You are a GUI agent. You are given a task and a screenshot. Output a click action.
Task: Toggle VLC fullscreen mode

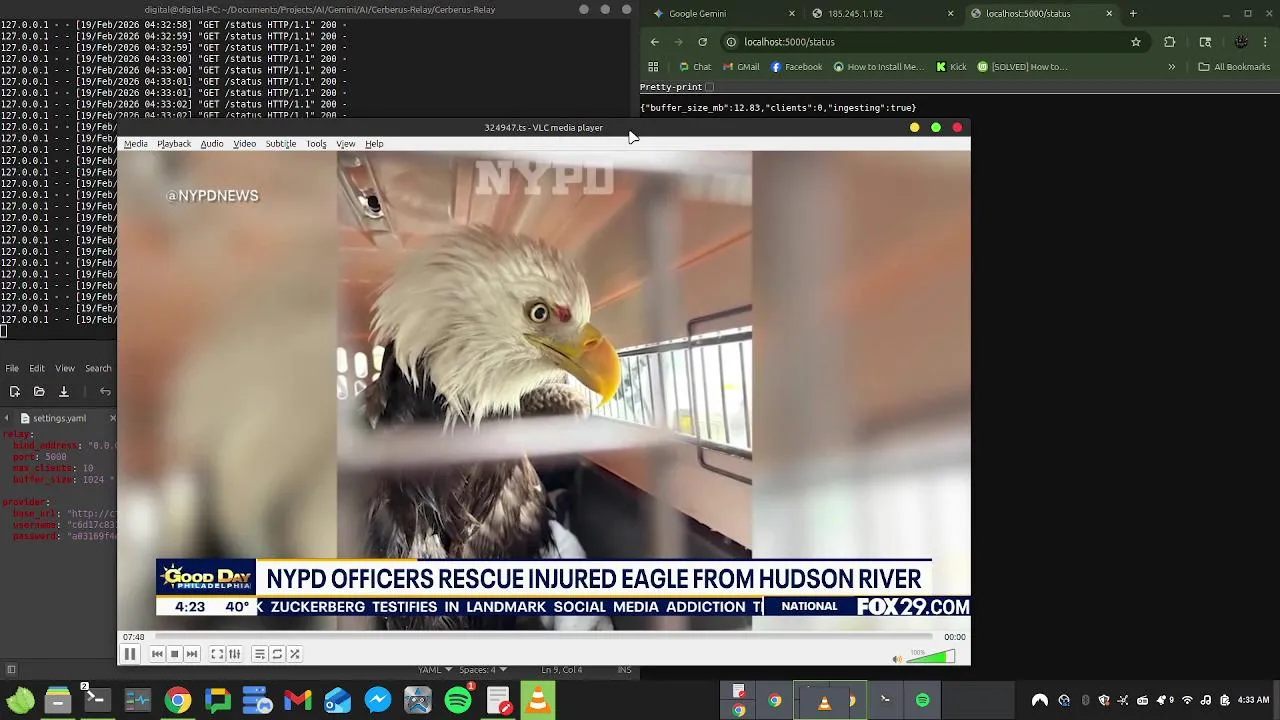(x=217, y=654)
